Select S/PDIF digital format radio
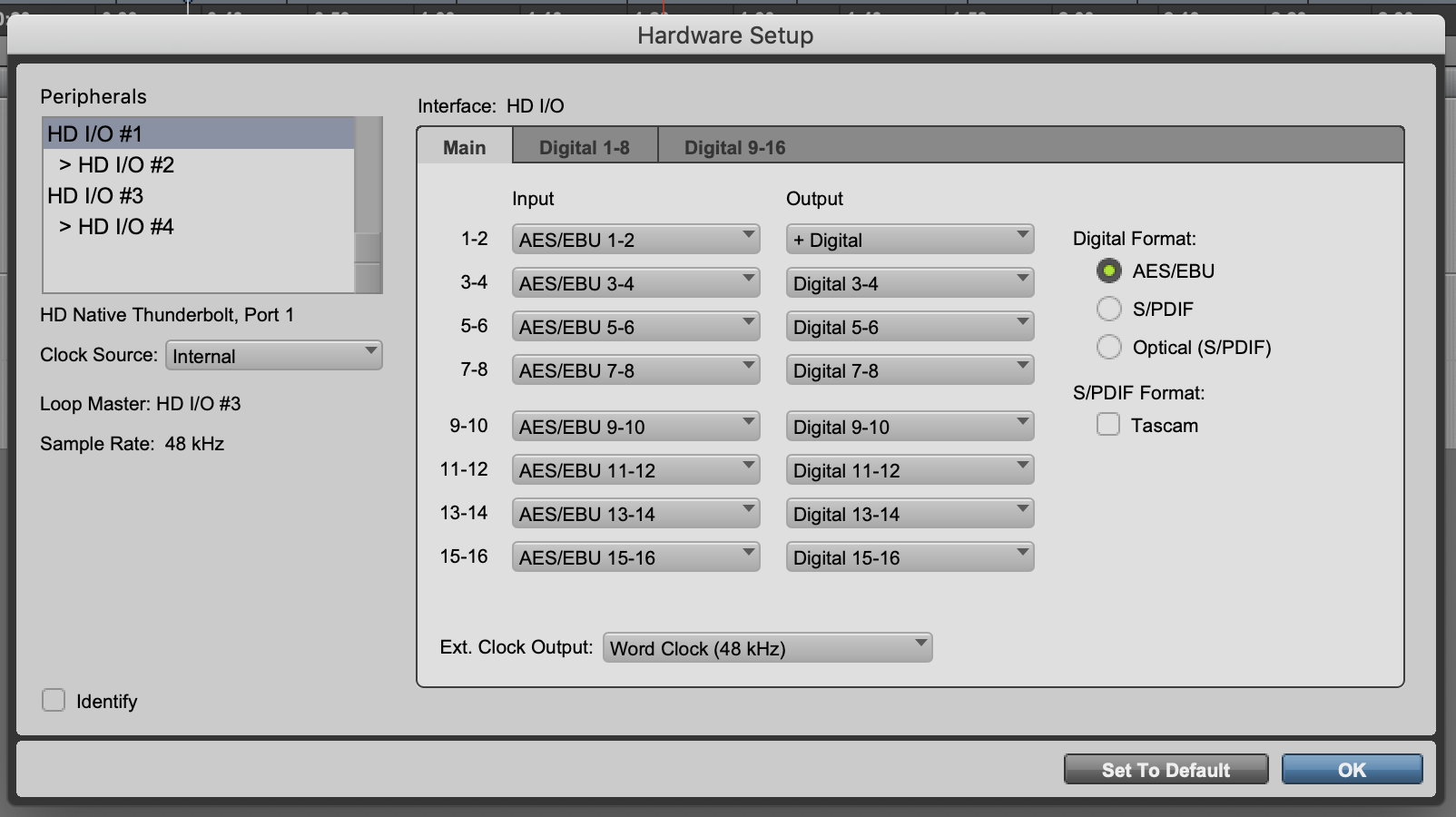The image size is (1456, 817). (x=1108, y=309)
